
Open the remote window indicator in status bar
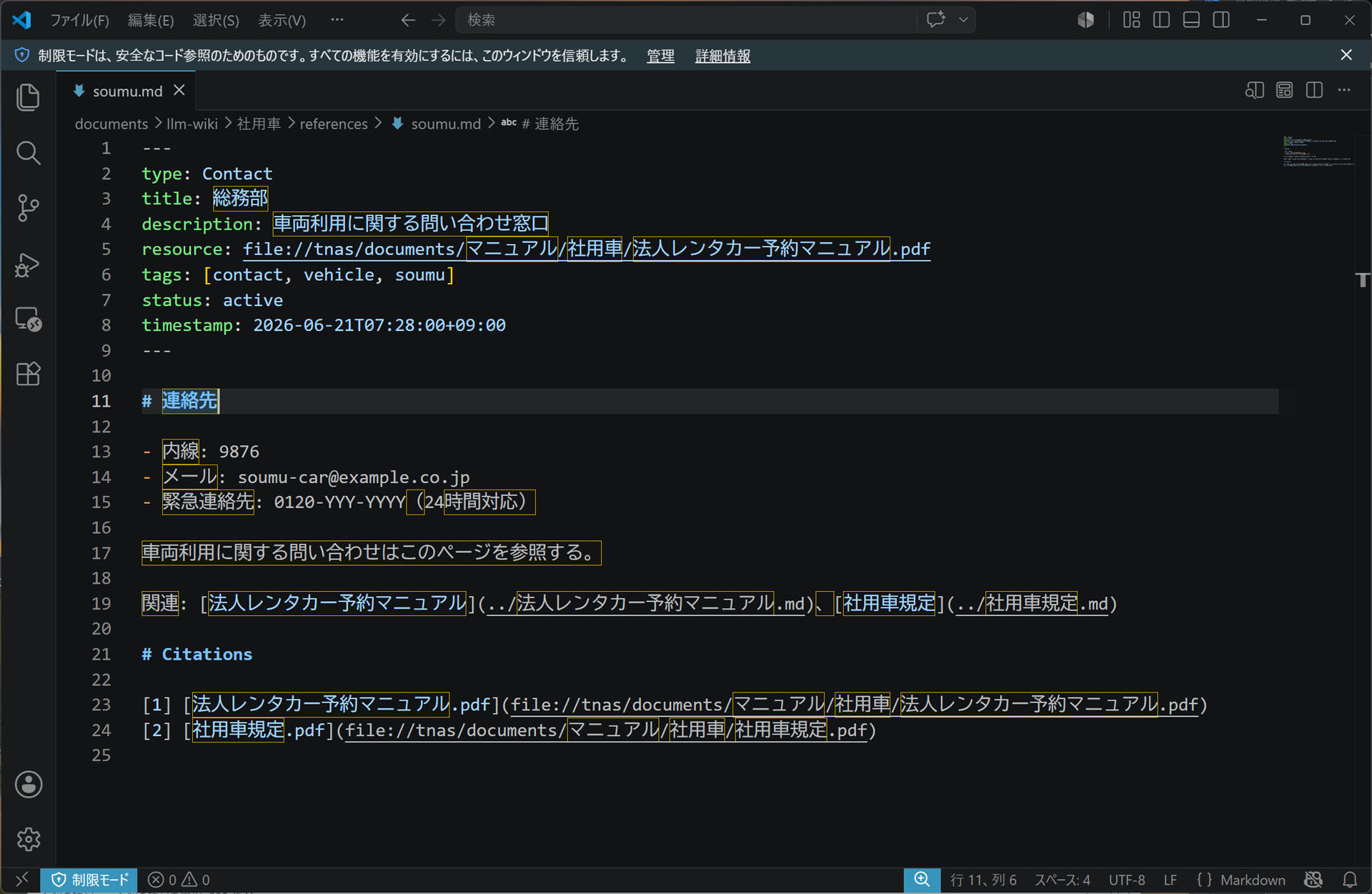[x=21, y=880]
